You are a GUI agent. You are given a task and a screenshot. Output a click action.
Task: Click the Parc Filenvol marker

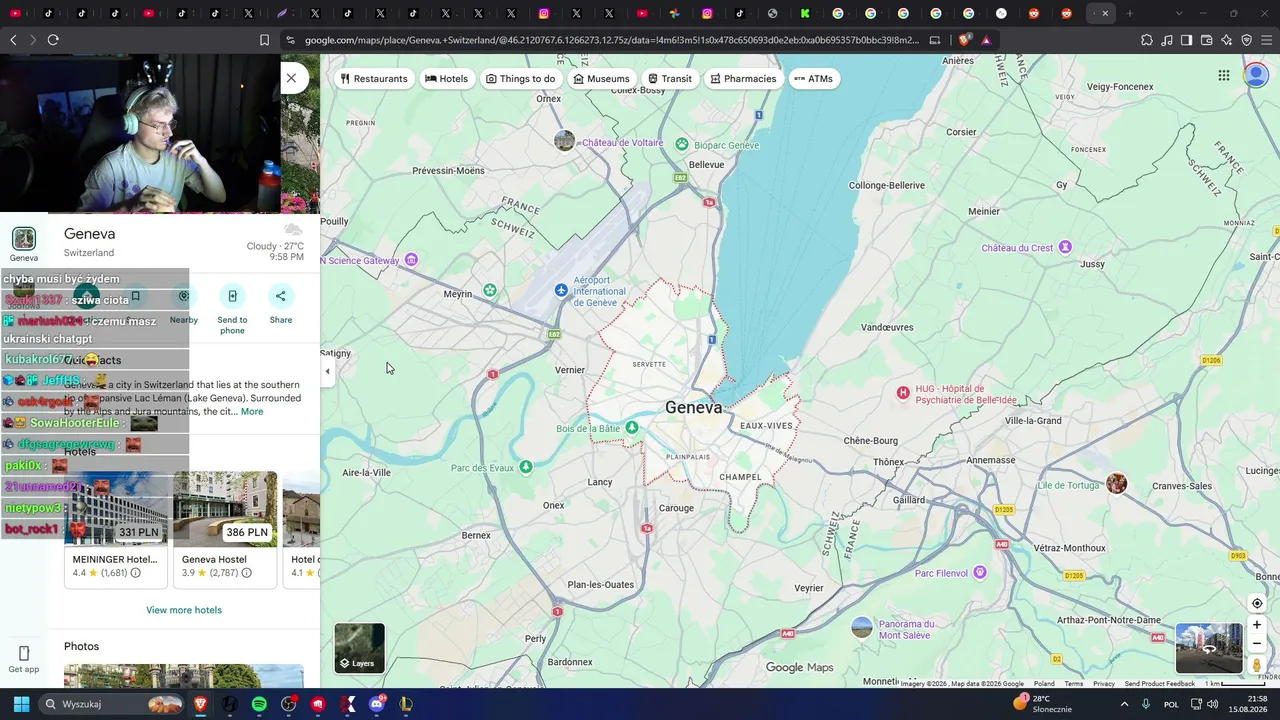coord(980,572)
